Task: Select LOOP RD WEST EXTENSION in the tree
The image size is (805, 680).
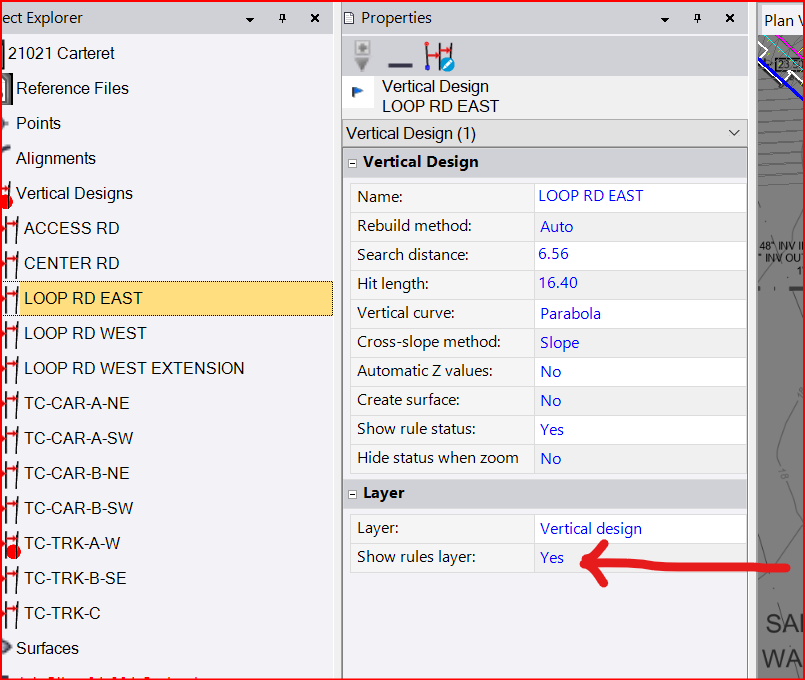Action: (x=134, y=368)
